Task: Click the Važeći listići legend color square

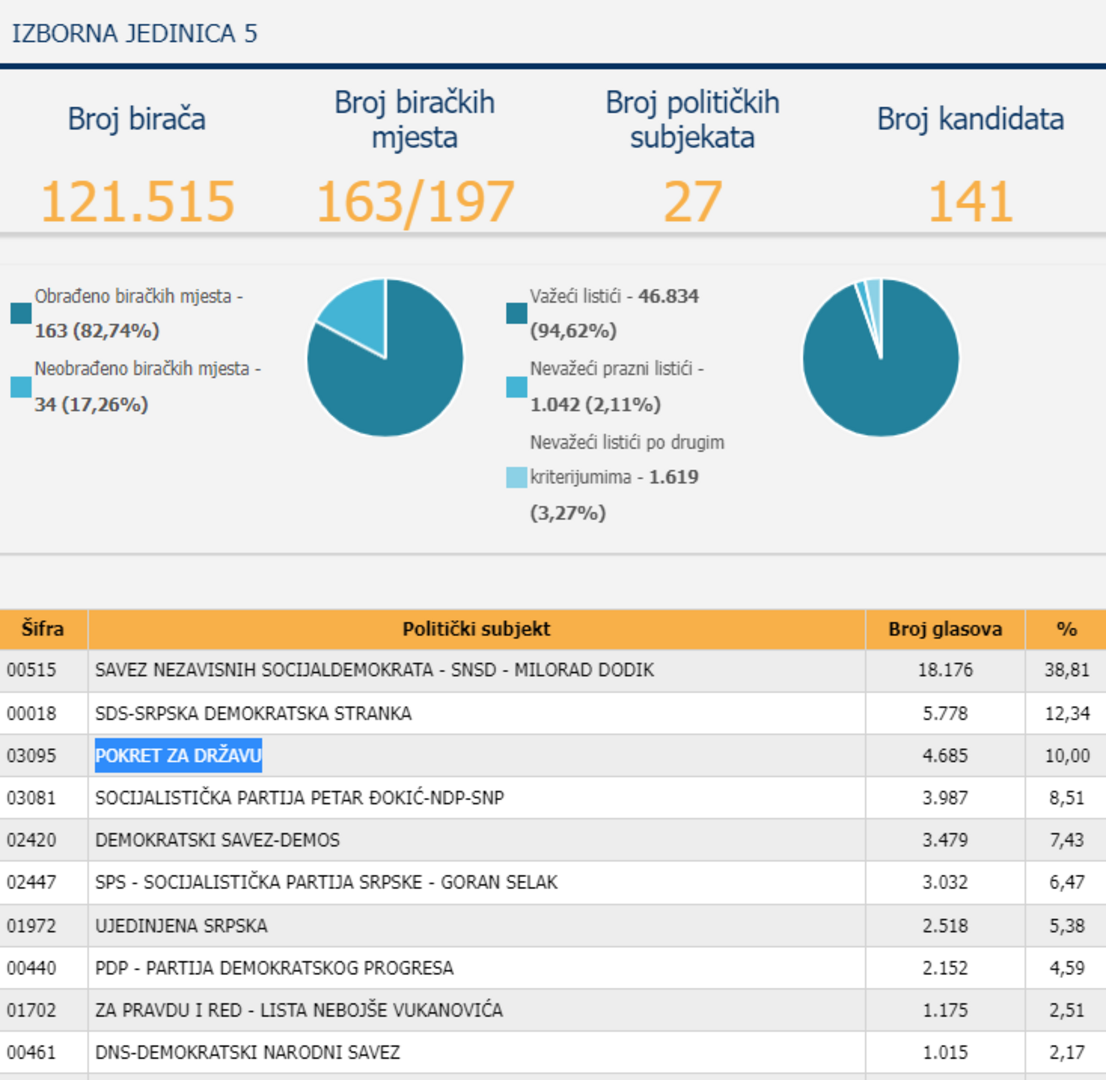Action: (x=516, y=314)
